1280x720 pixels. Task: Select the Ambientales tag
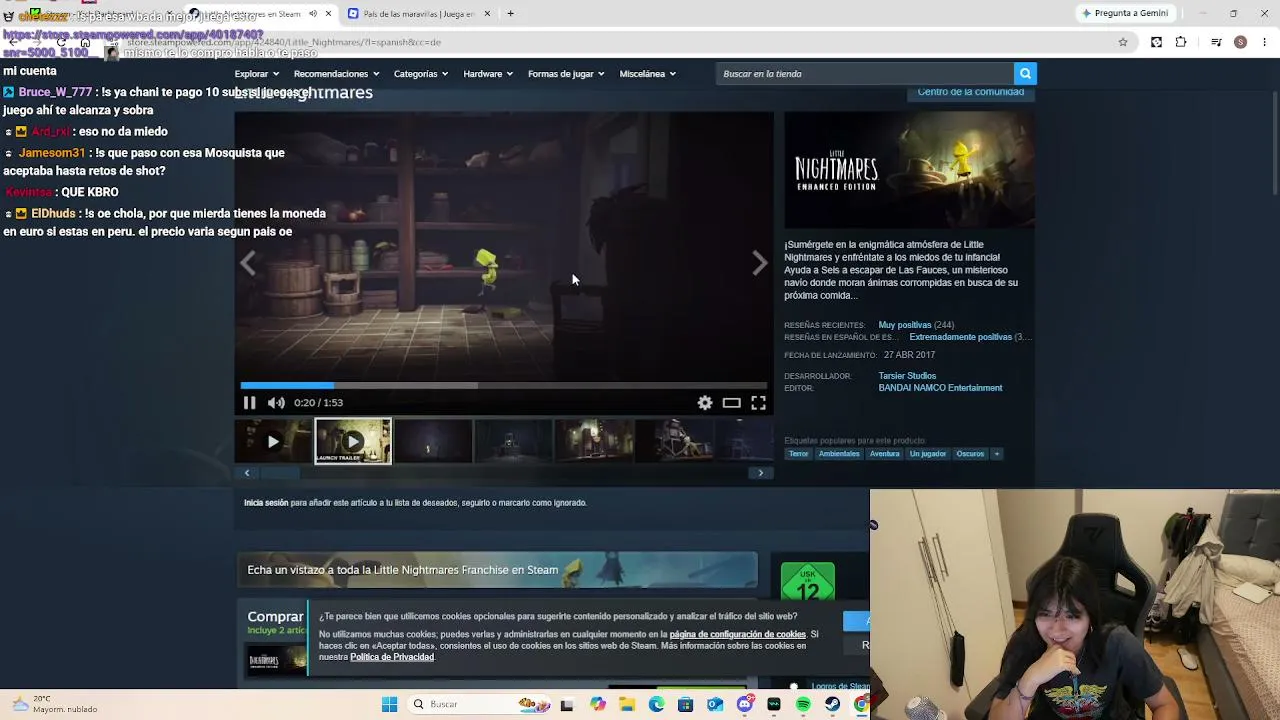[839, 454]
